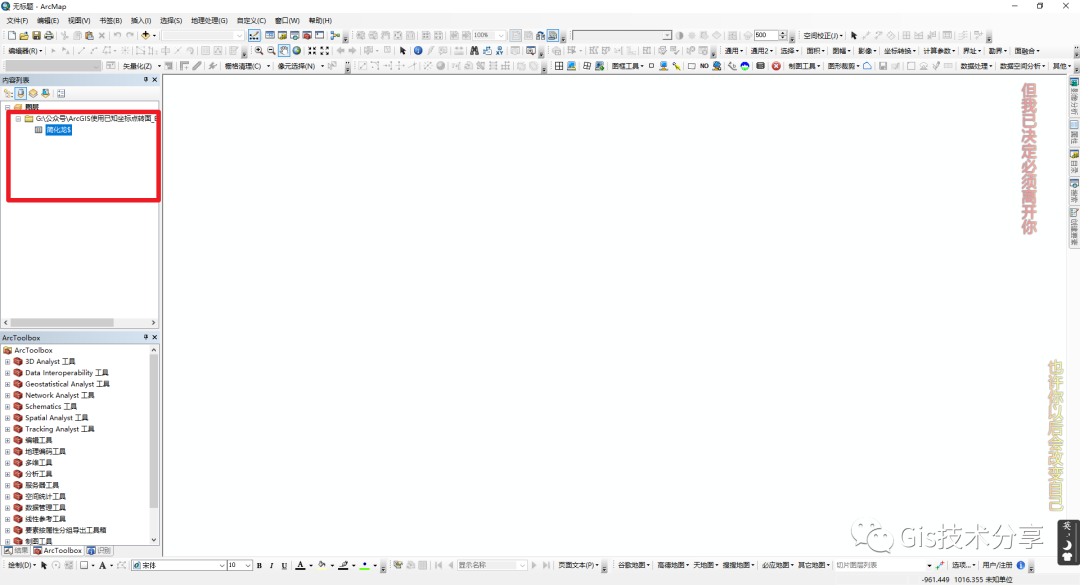1080x585 pixels.
Task: Toggle bold text formatting
Action: pos(259,566)
